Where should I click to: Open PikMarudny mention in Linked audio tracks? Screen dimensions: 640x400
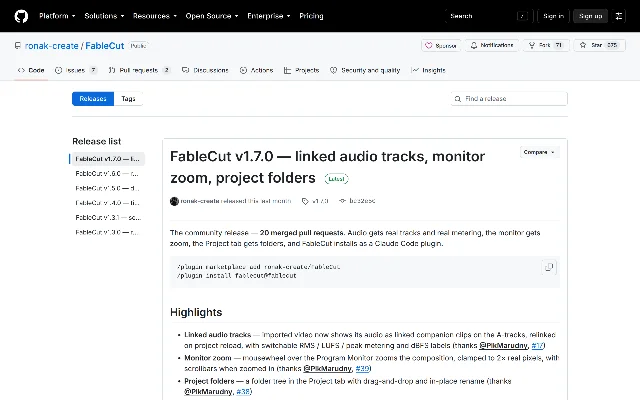[x=503, y=346]
